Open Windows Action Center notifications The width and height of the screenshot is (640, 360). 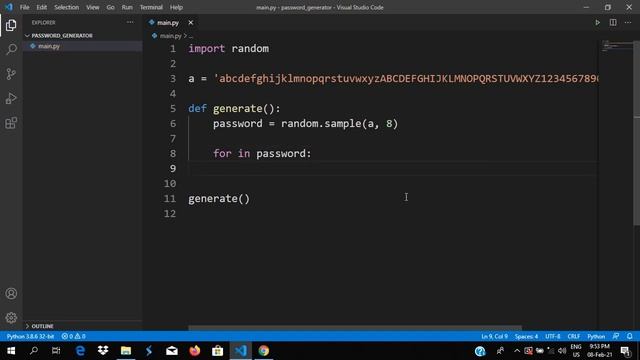click(625, 351)
